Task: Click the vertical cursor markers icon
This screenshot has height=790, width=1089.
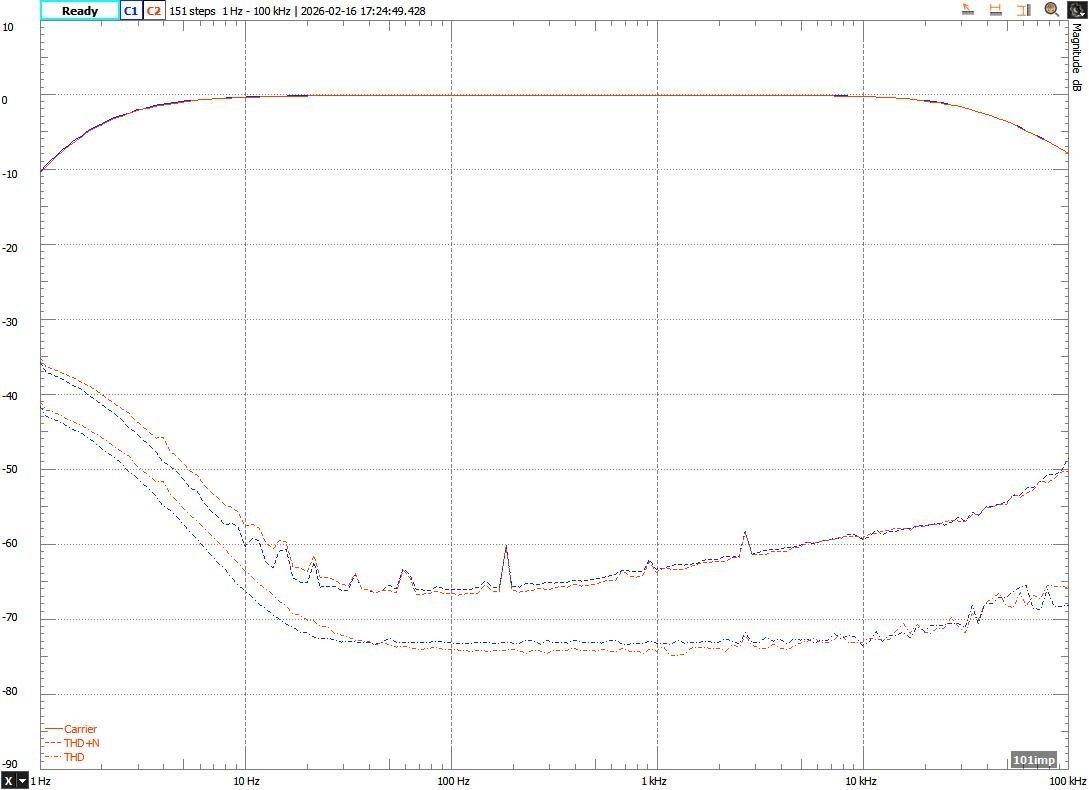Action: point(1023,10)
